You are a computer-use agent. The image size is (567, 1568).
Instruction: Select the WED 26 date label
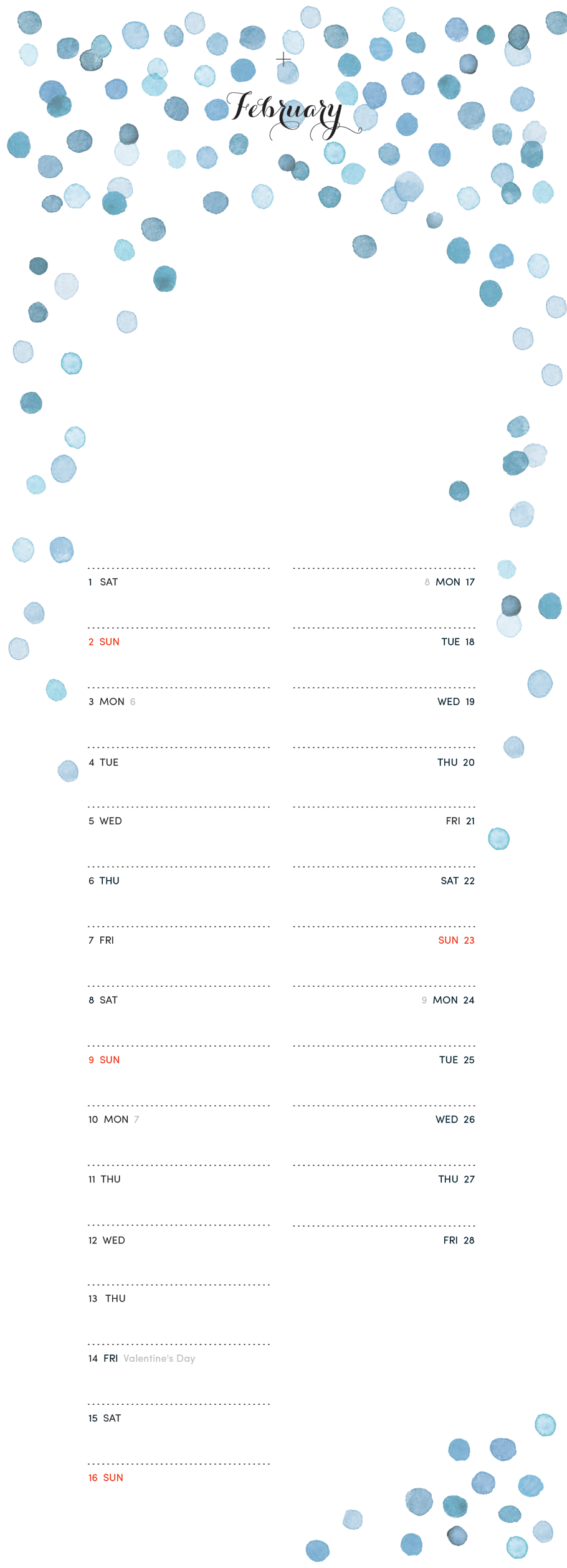(x=455, y=1119)
